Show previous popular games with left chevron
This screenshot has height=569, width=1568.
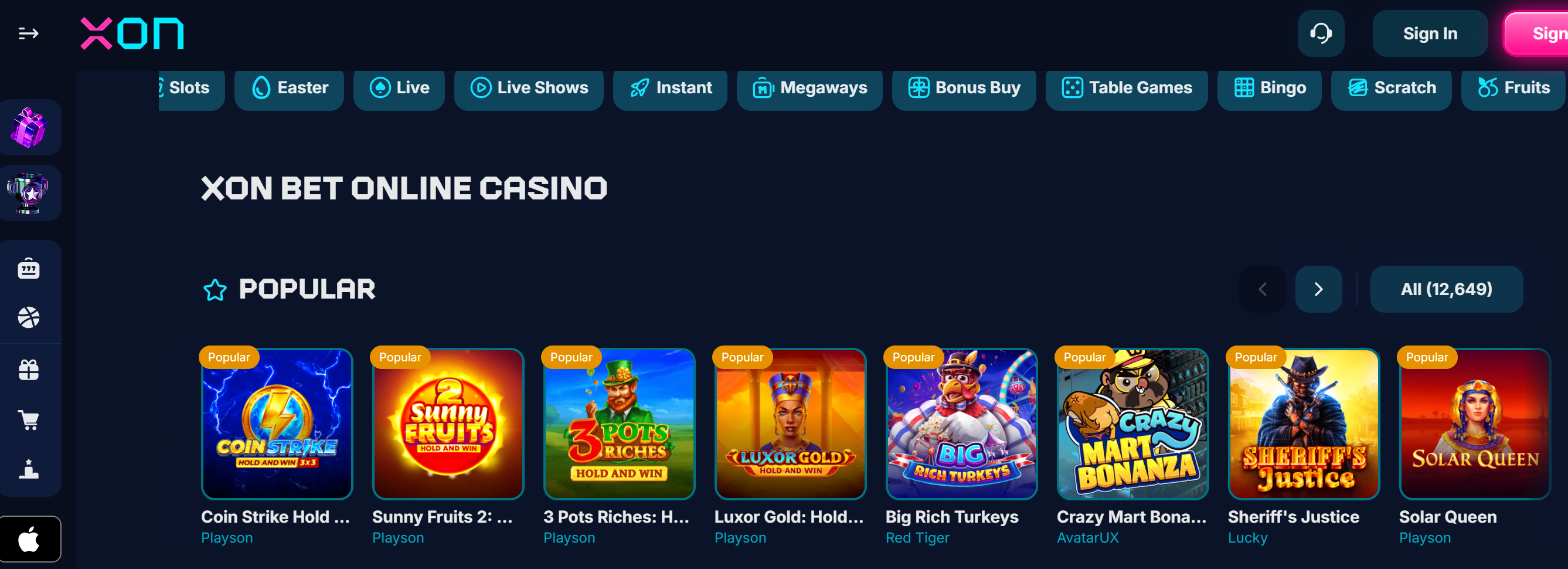tap(1263, 289)
